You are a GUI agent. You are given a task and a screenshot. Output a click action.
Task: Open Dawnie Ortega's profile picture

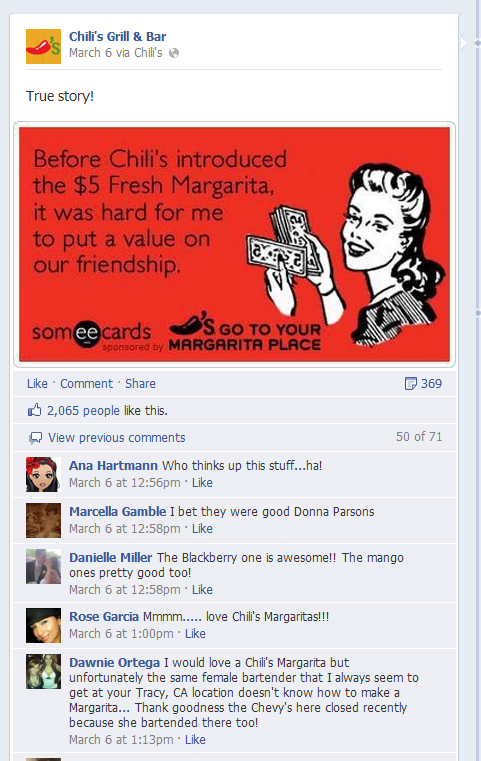tap(43, 671)
